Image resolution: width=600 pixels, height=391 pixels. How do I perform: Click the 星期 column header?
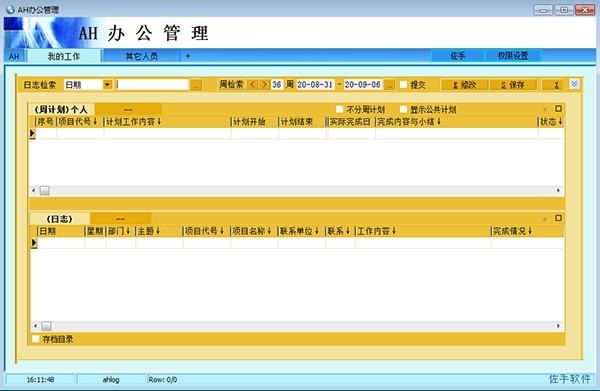[95, 231]
